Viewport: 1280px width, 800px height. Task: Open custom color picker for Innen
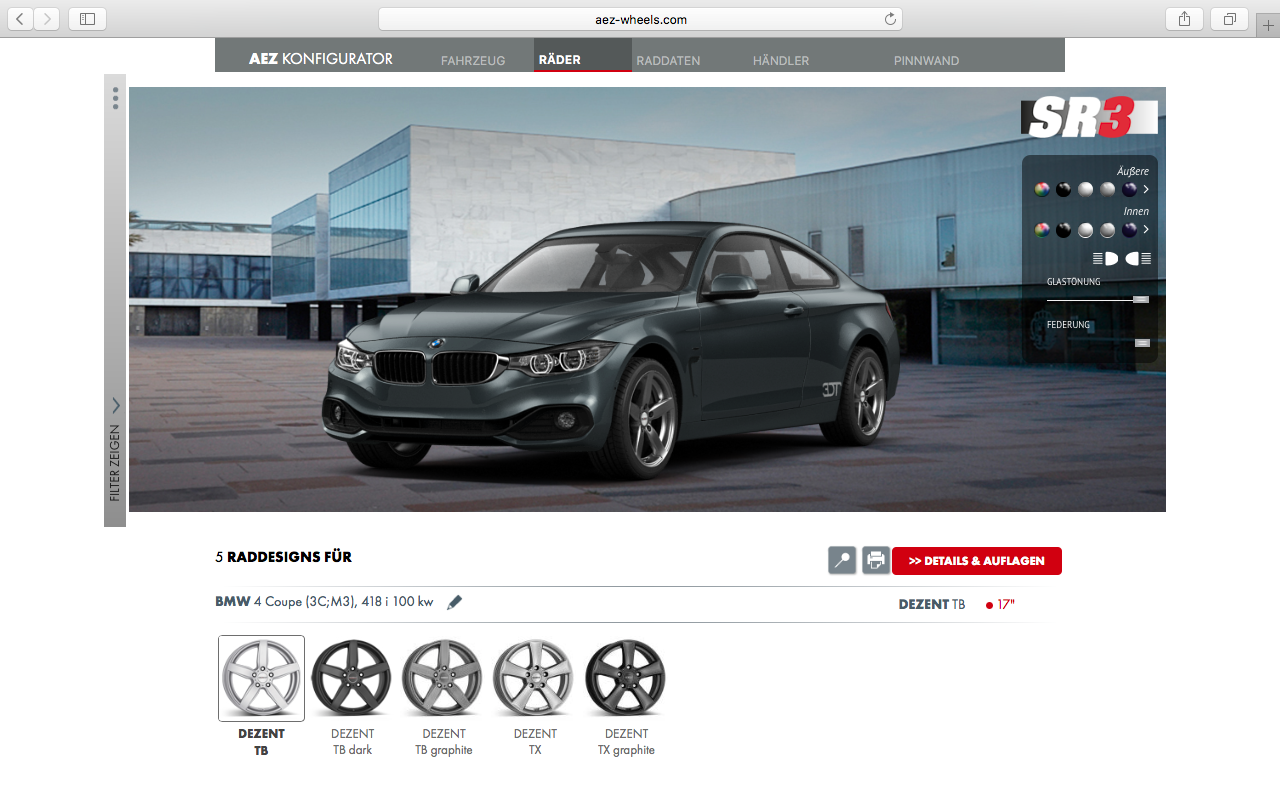point(1042,230)
